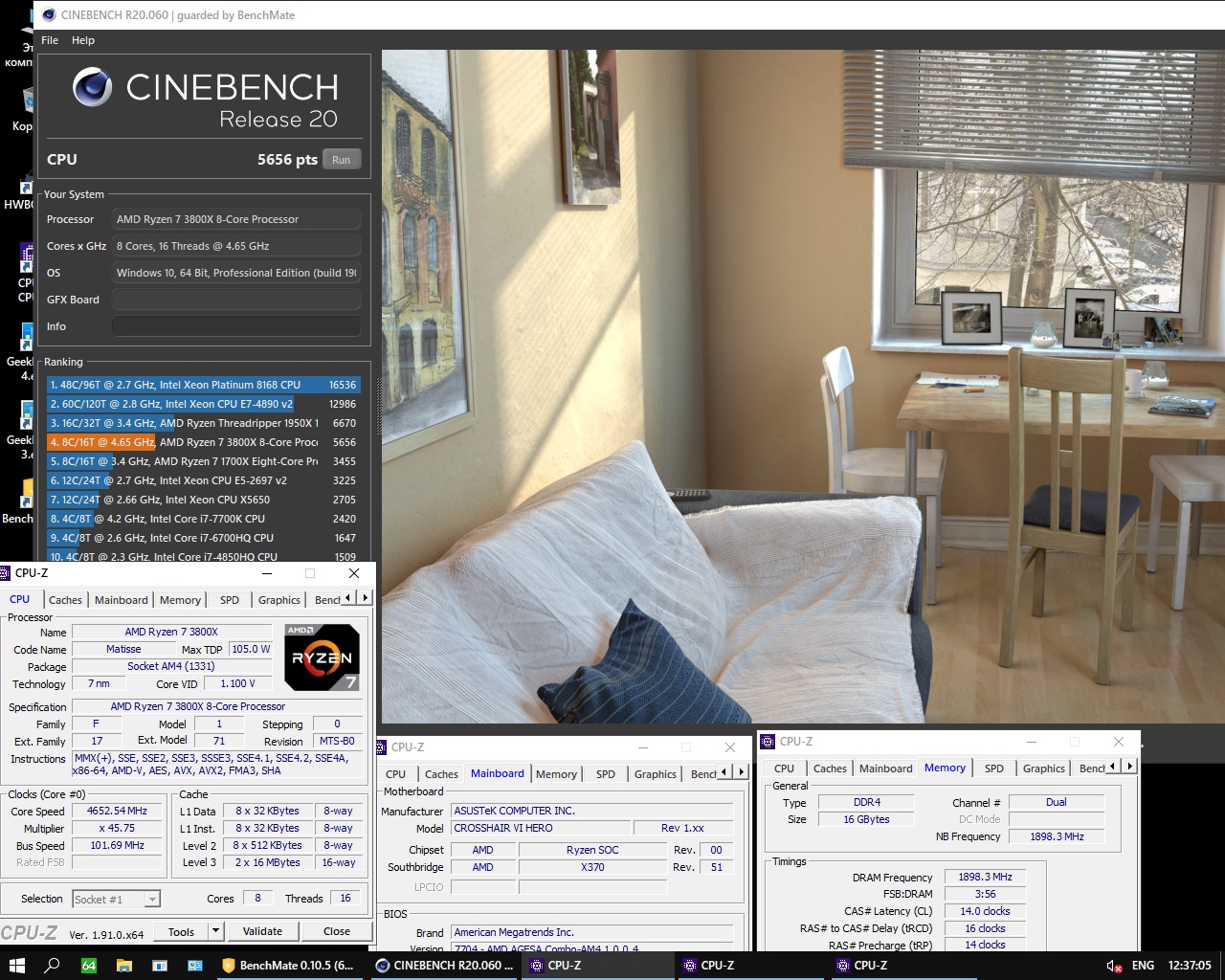Click the Cinebench rendered room image

tap(802, 387)
